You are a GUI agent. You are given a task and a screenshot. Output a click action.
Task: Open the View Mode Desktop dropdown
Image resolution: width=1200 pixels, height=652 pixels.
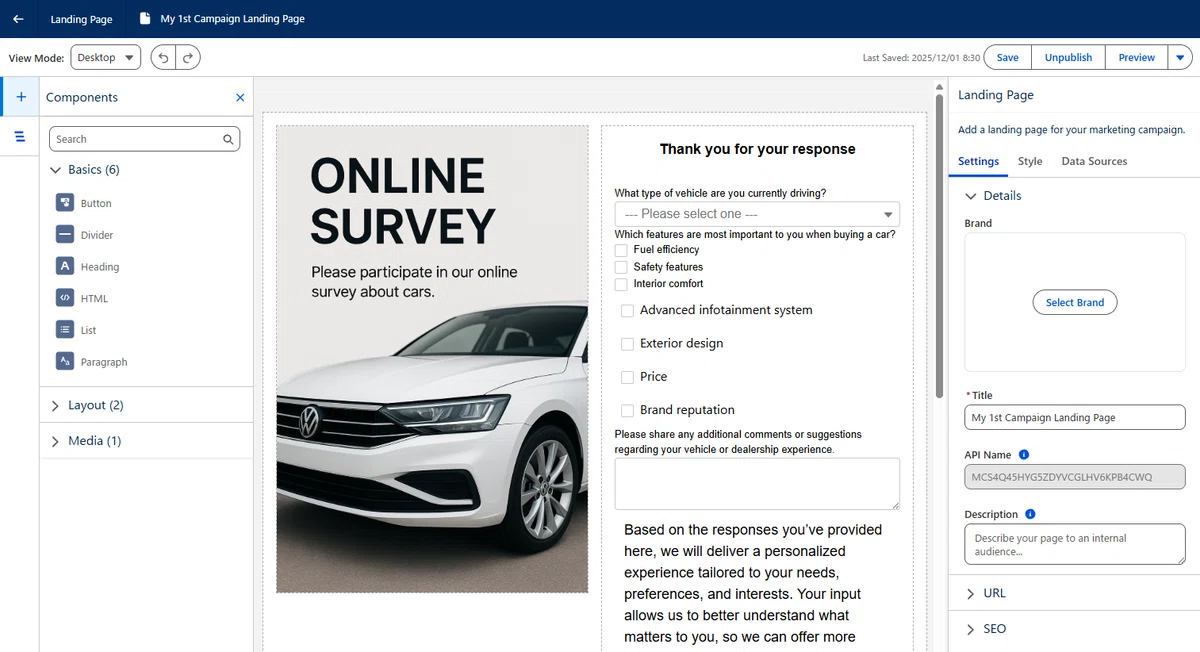point(105,58)
